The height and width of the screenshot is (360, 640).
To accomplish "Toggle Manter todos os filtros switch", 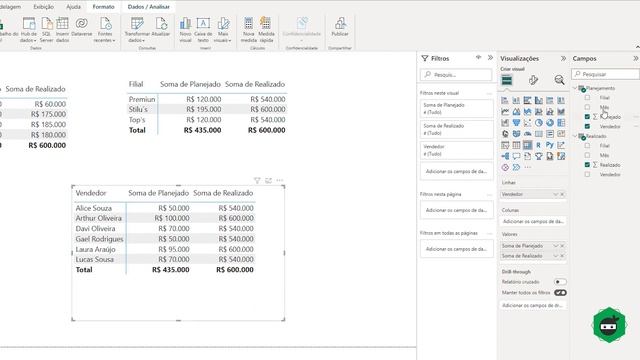I will (560, 293).
